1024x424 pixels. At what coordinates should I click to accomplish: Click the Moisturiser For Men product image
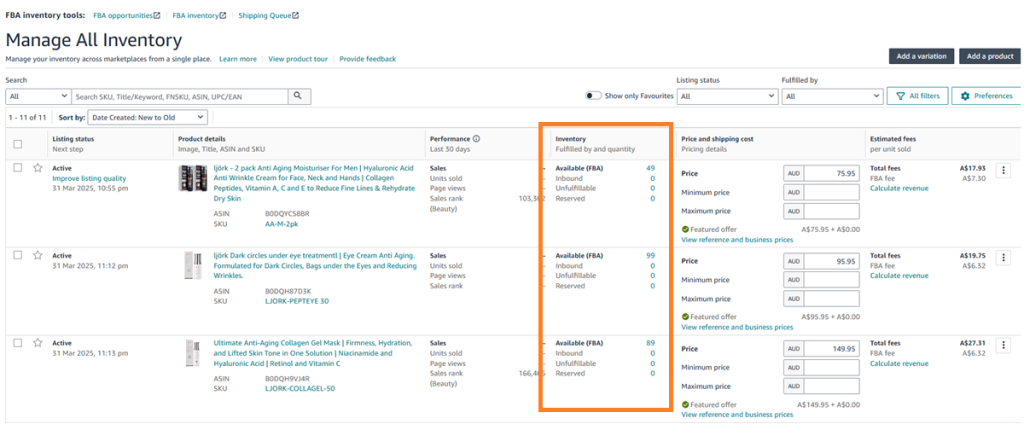tap(193, 178)
